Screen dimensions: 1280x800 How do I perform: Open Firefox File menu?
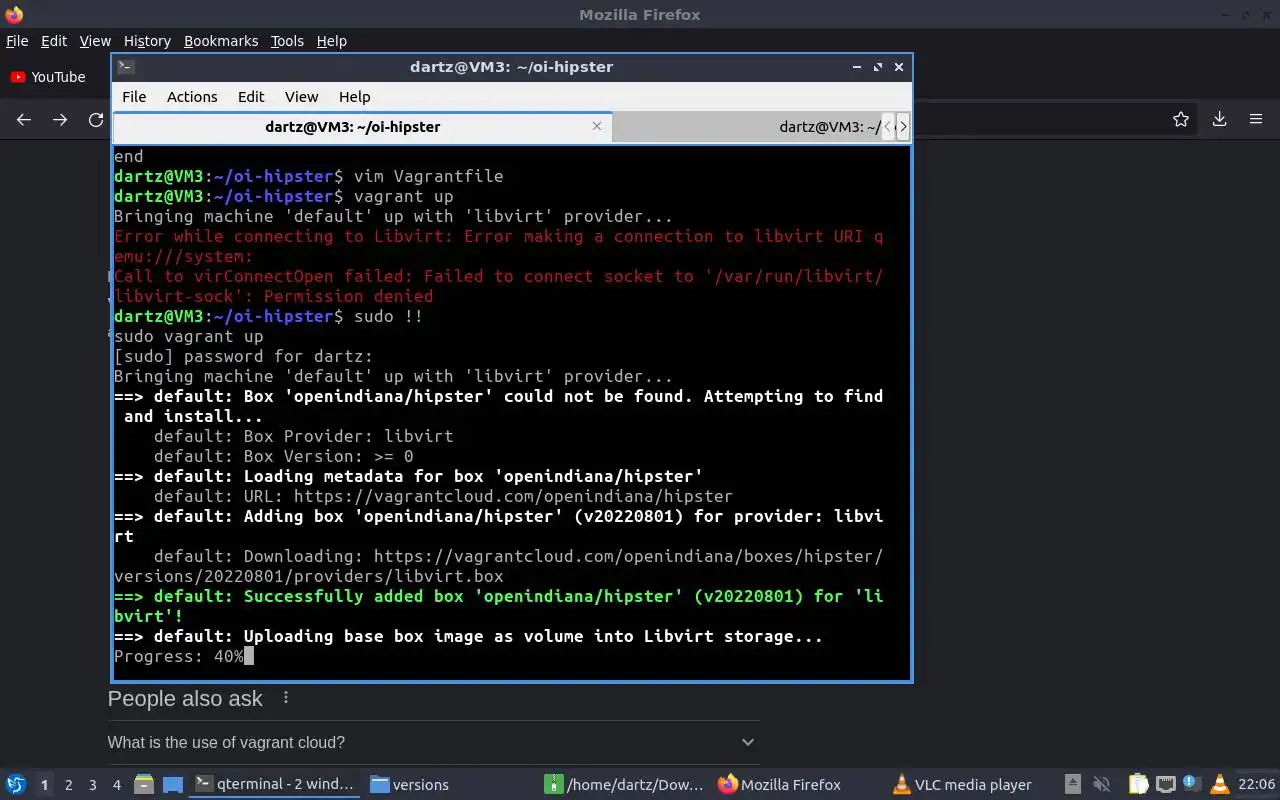tap(17, 41)
